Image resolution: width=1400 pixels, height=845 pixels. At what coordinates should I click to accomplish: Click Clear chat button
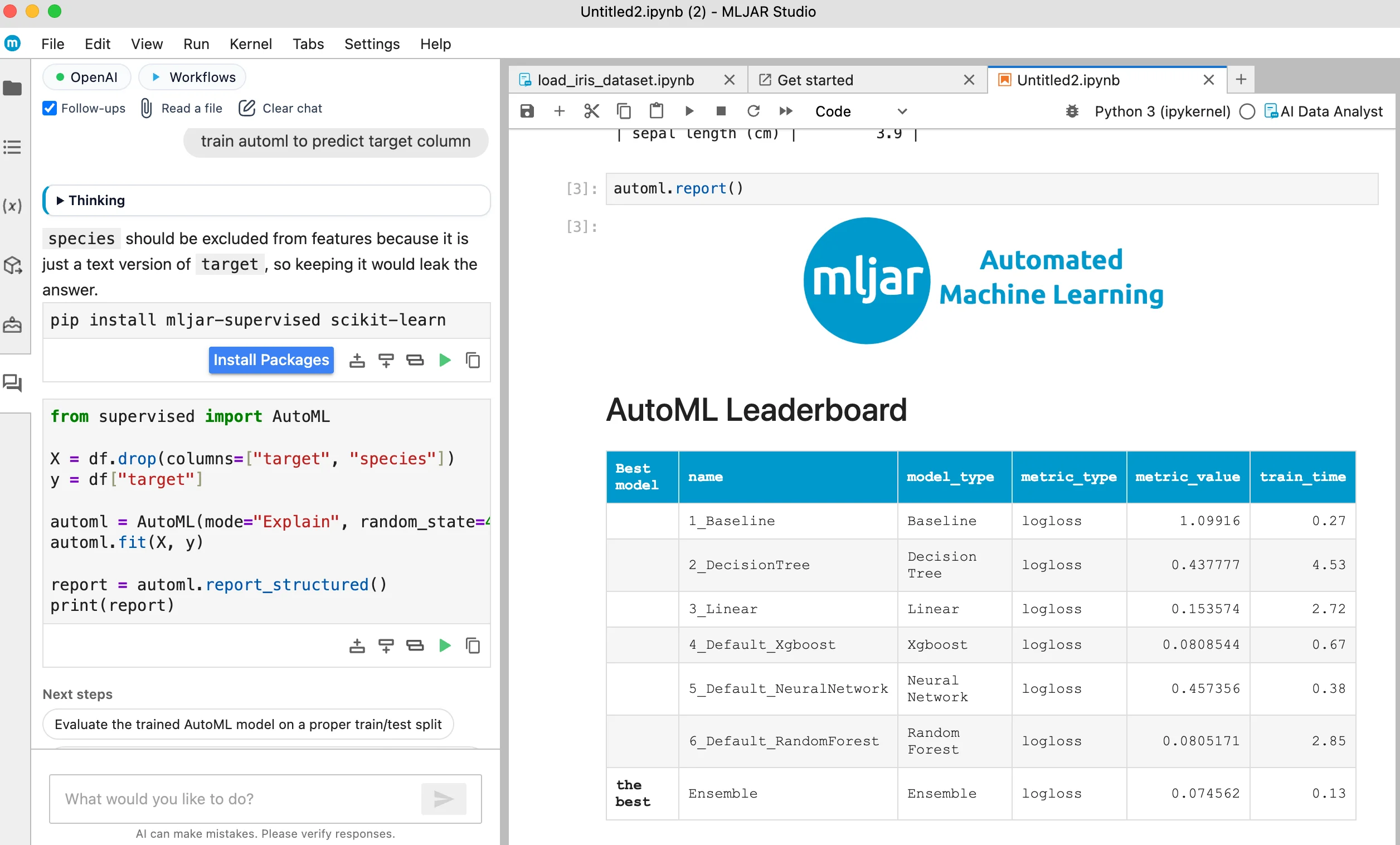pyautogui.click(x=280, y=108)
